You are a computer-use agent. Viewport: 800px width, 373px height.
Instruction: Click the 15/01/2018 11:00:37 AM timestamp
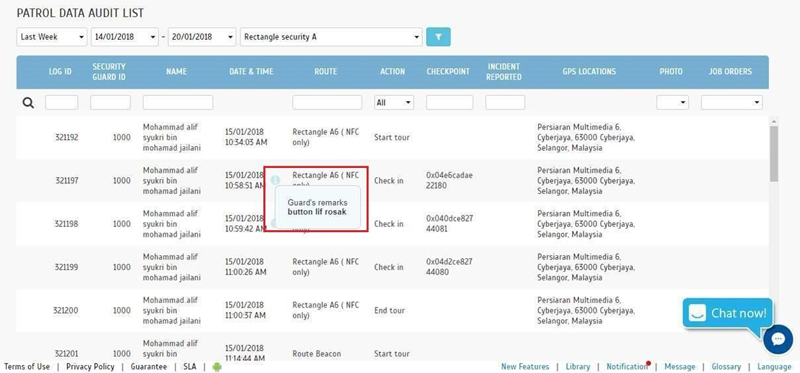(x=245, y=310)
